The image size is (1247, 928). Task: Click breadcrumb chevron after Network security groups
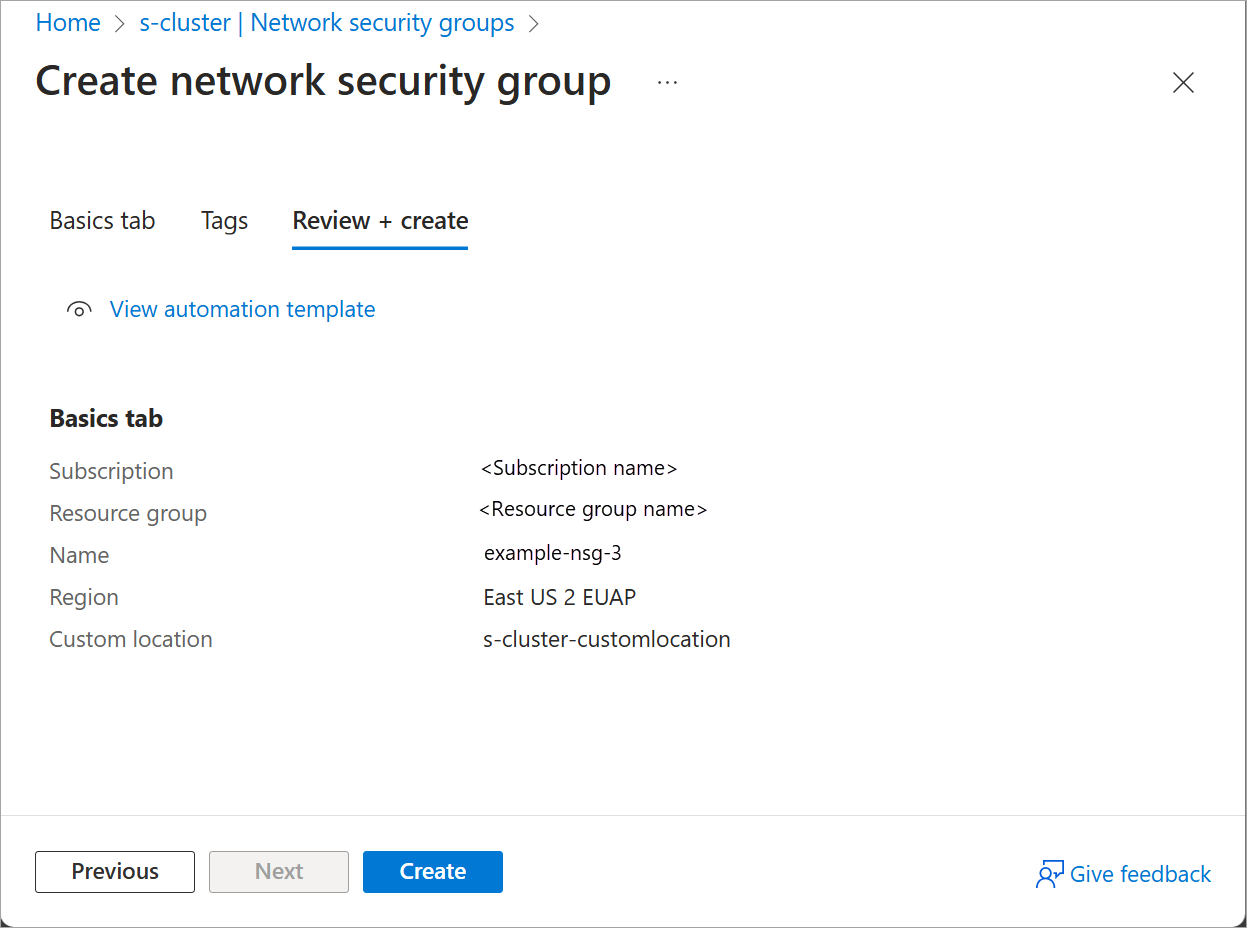tap(533, 23)
